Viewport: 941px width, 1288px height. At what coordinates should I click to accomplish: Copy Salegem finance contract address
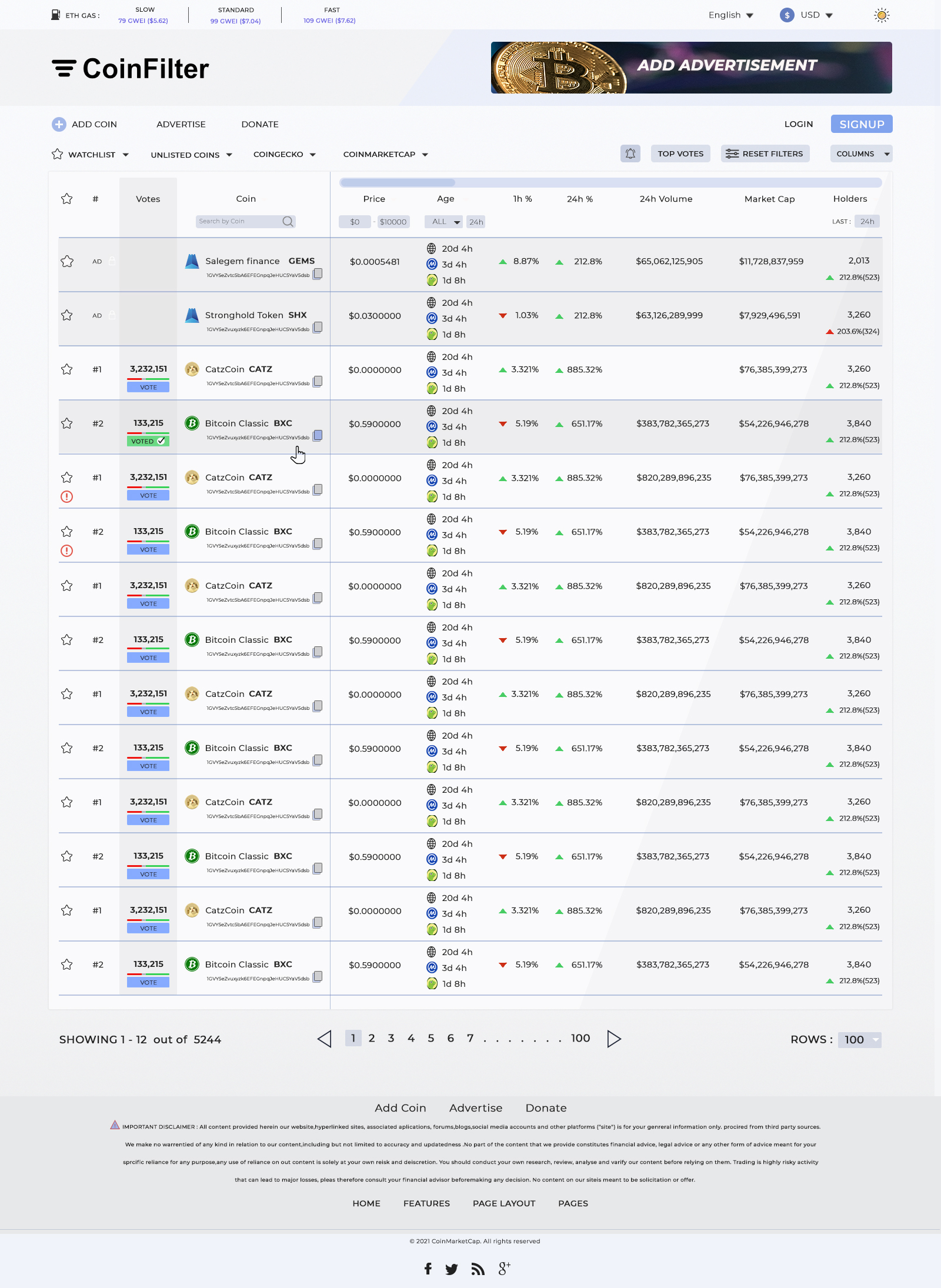318,273
